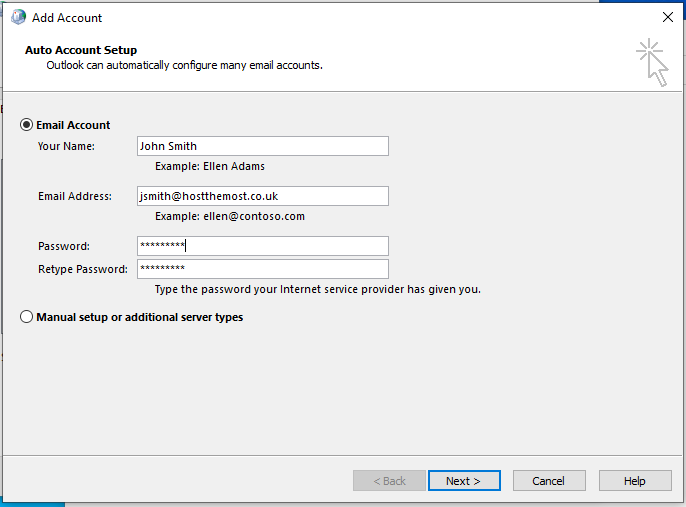The height and width of the screenshot is (507, 686).
Task: Click the Internet service provider password hint
Action: [318, 290]
